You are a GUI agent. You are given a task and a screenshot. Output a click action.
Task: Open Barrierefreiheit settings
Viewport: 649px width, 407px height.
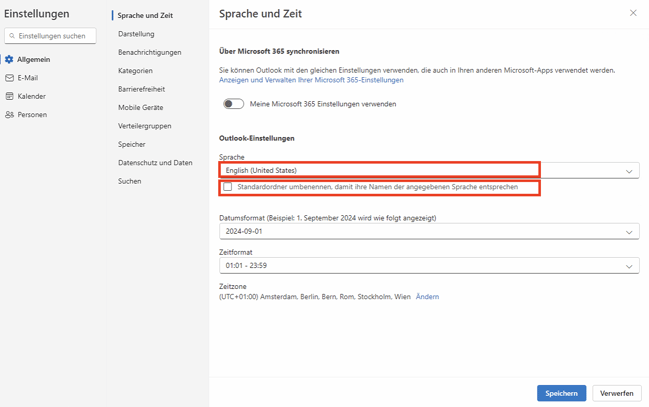pyautogui.click(x=141, y=89)
